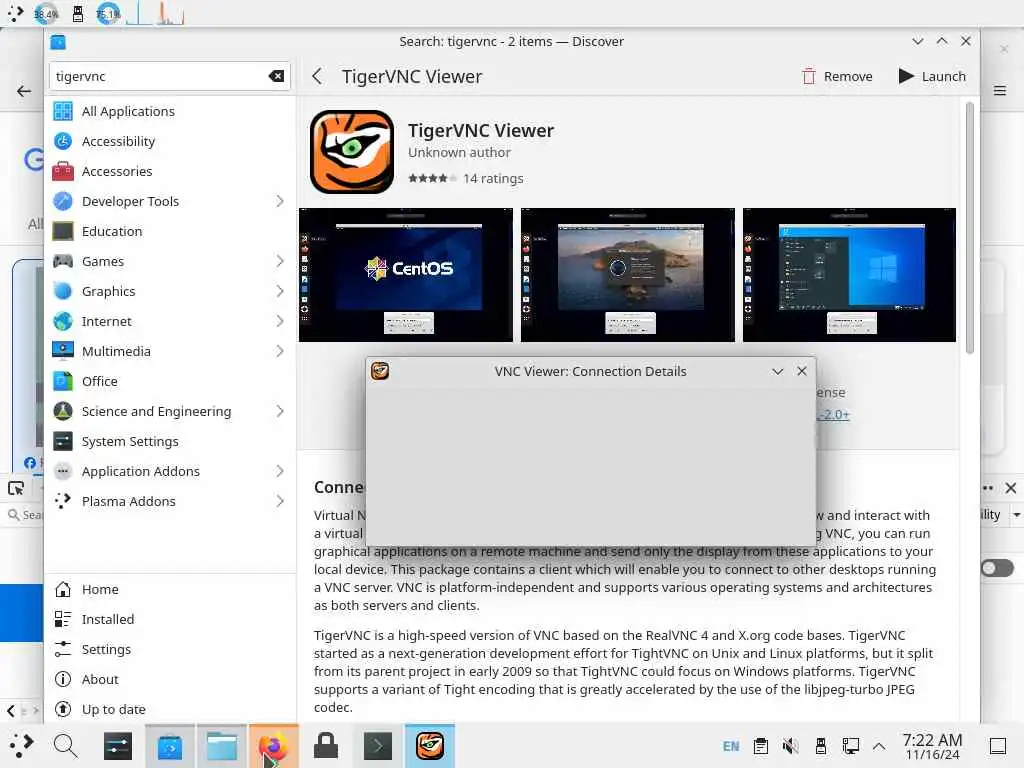Screen dimensions: 1024x768
Task: Expand Plasma Addons subcategories
Action: pos(280,502)
